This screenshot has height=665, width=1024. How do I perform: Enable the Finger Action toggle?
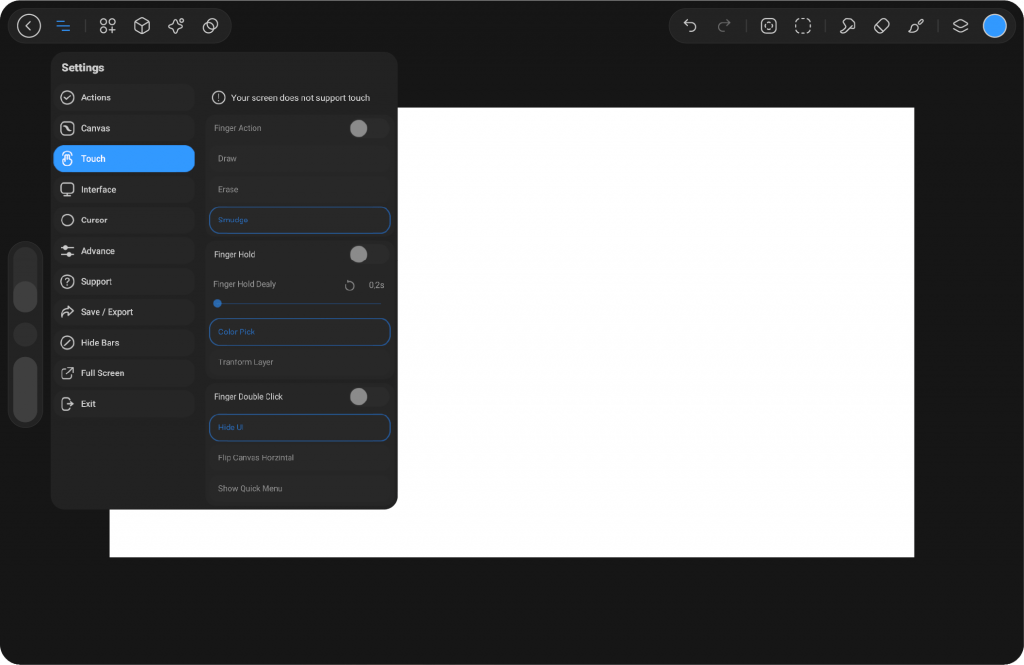point(368,128)
